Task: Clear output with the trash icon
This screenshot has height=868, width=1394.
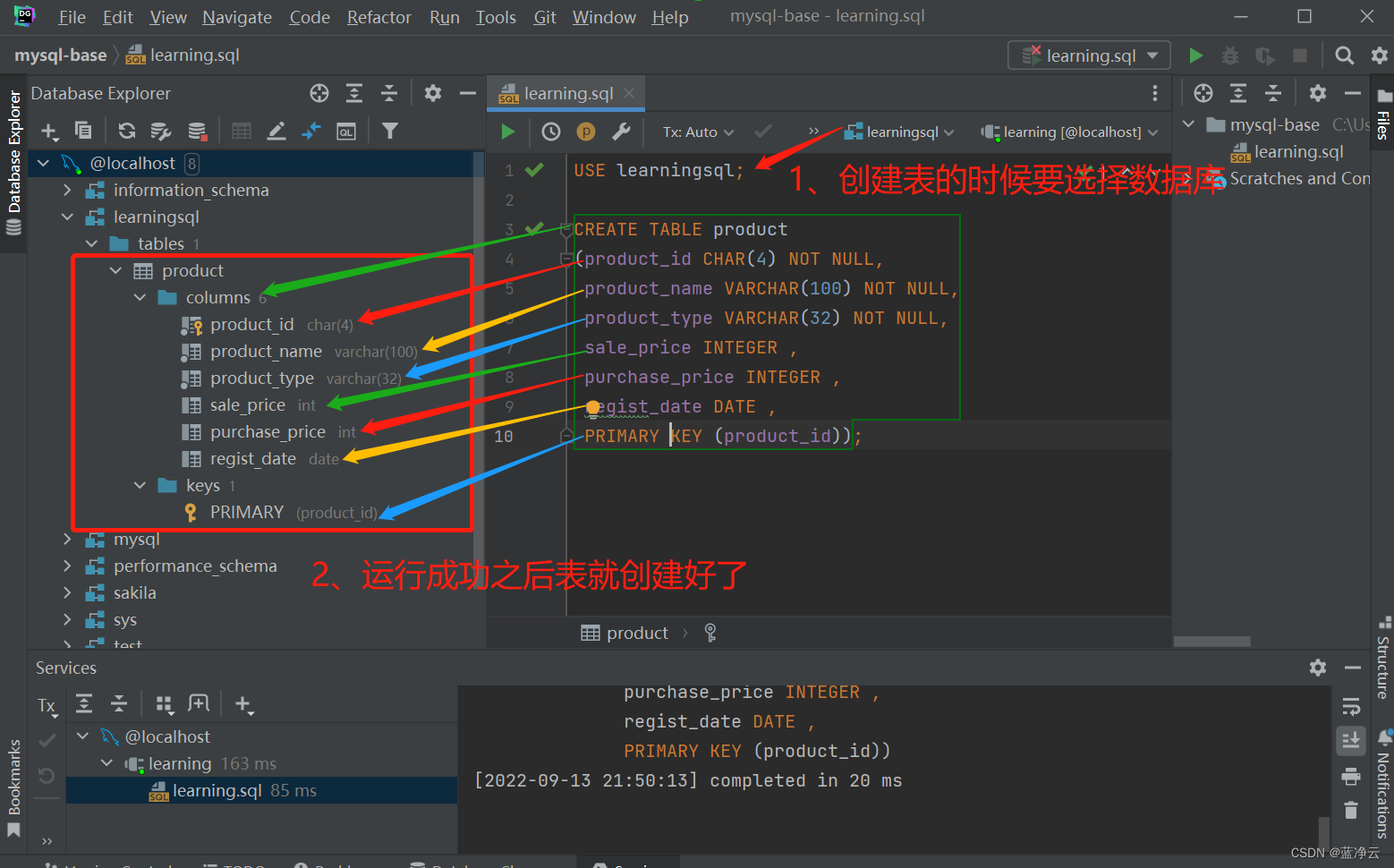Action: 1351,810
